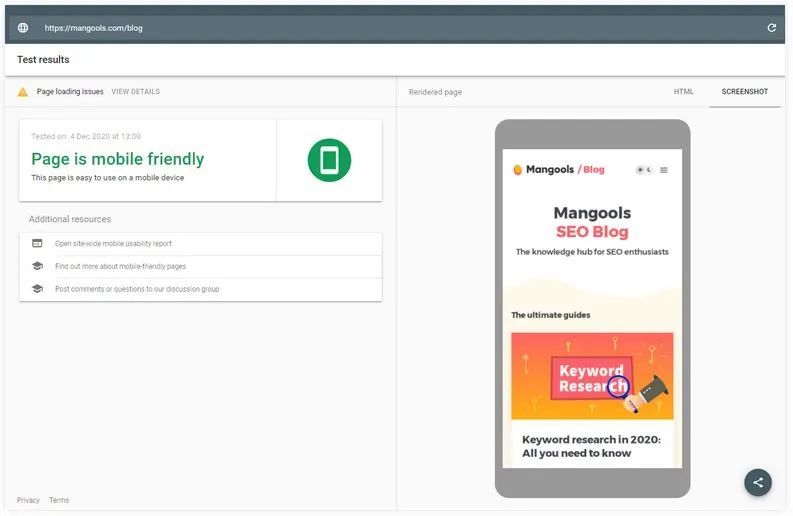
Task: Open the hamburger menu in phone preview
Action: 664,170
